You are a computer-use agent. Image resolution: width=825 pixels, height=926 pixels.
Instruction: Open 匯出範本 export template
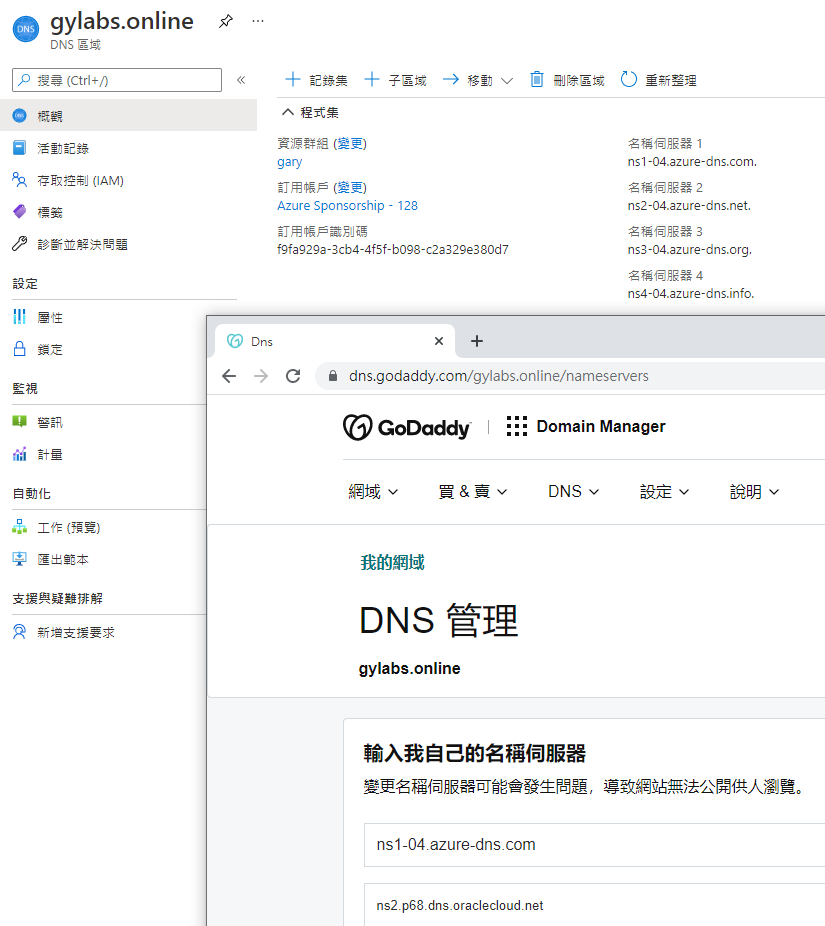click(63, 559)
